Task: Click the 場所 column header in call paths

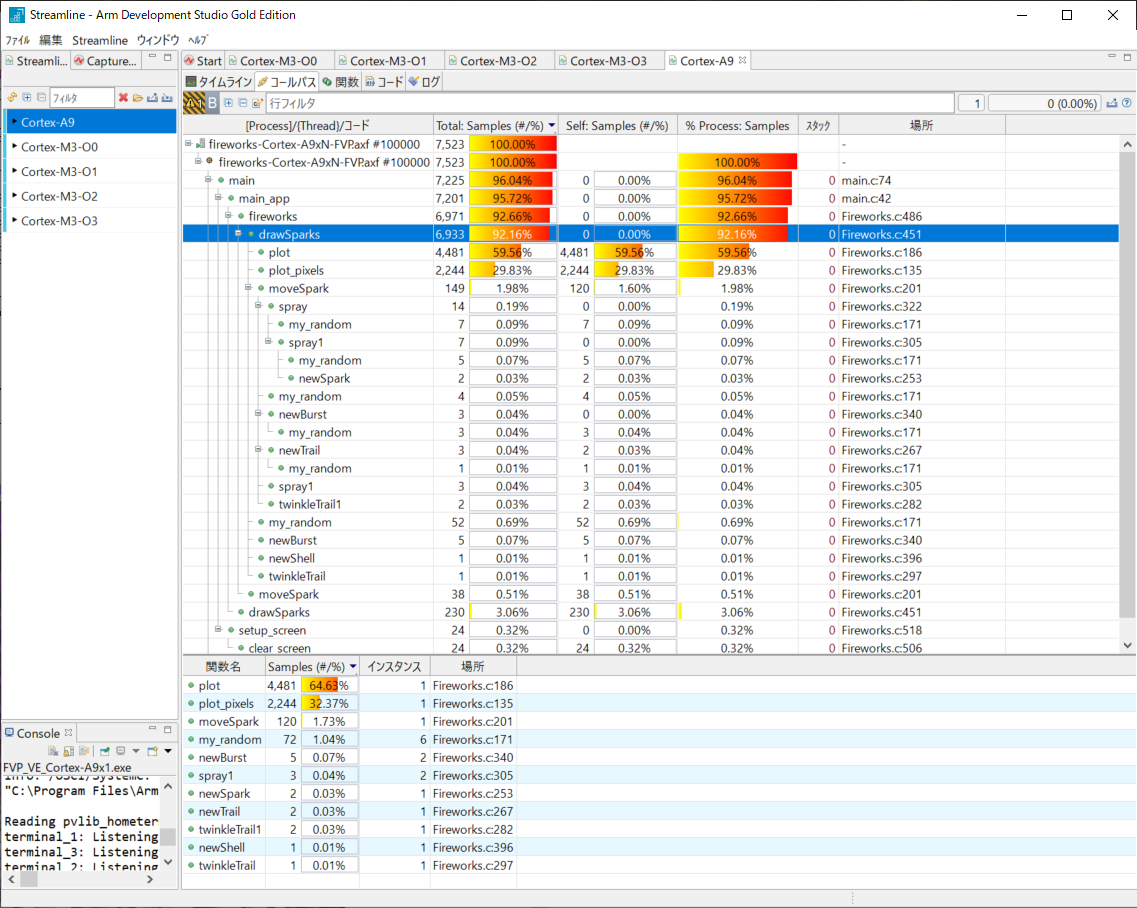Action: pyautogui.click(x=922, y=125)
